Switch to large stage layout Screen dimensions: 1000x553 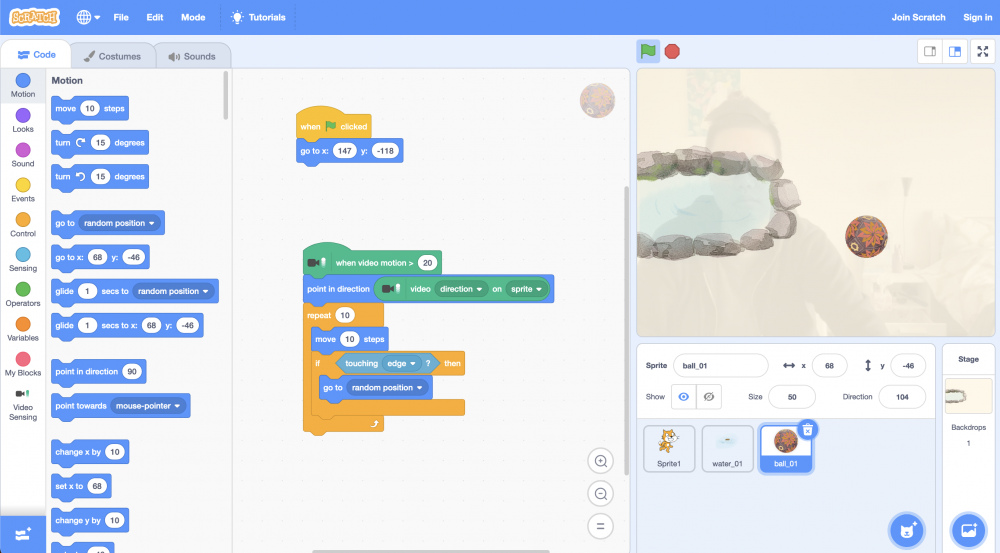(x=955, y=52)
